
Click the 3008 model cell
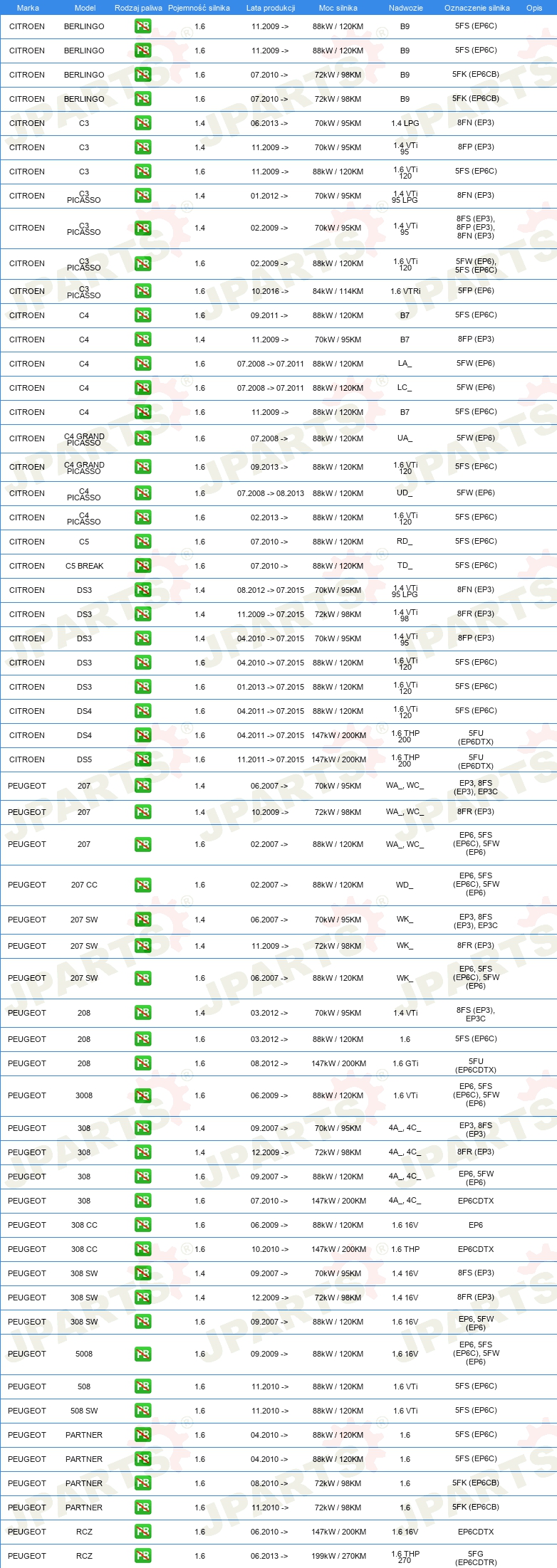tap(84, 1095)
